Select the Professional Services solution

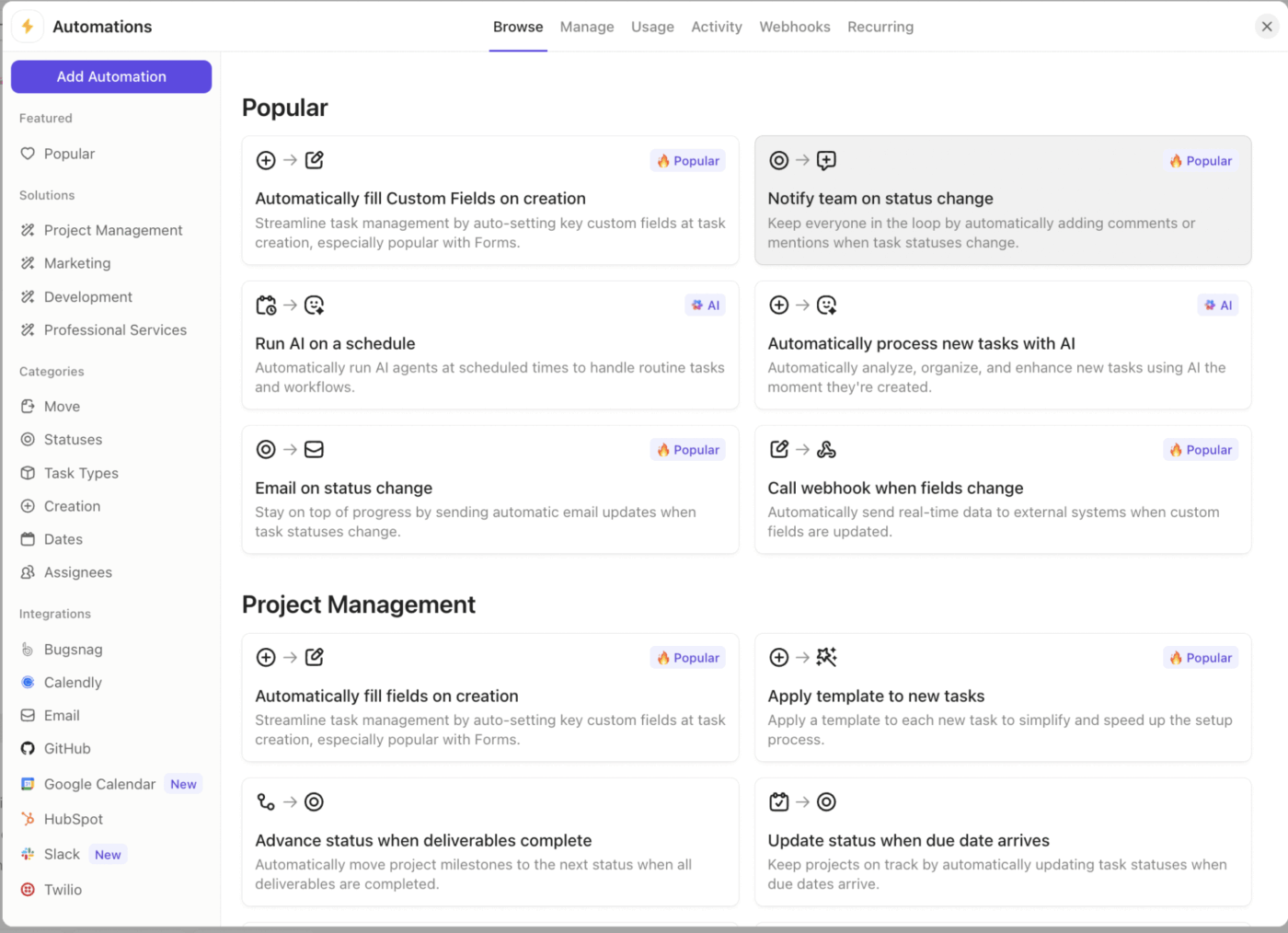coord(115,329)
